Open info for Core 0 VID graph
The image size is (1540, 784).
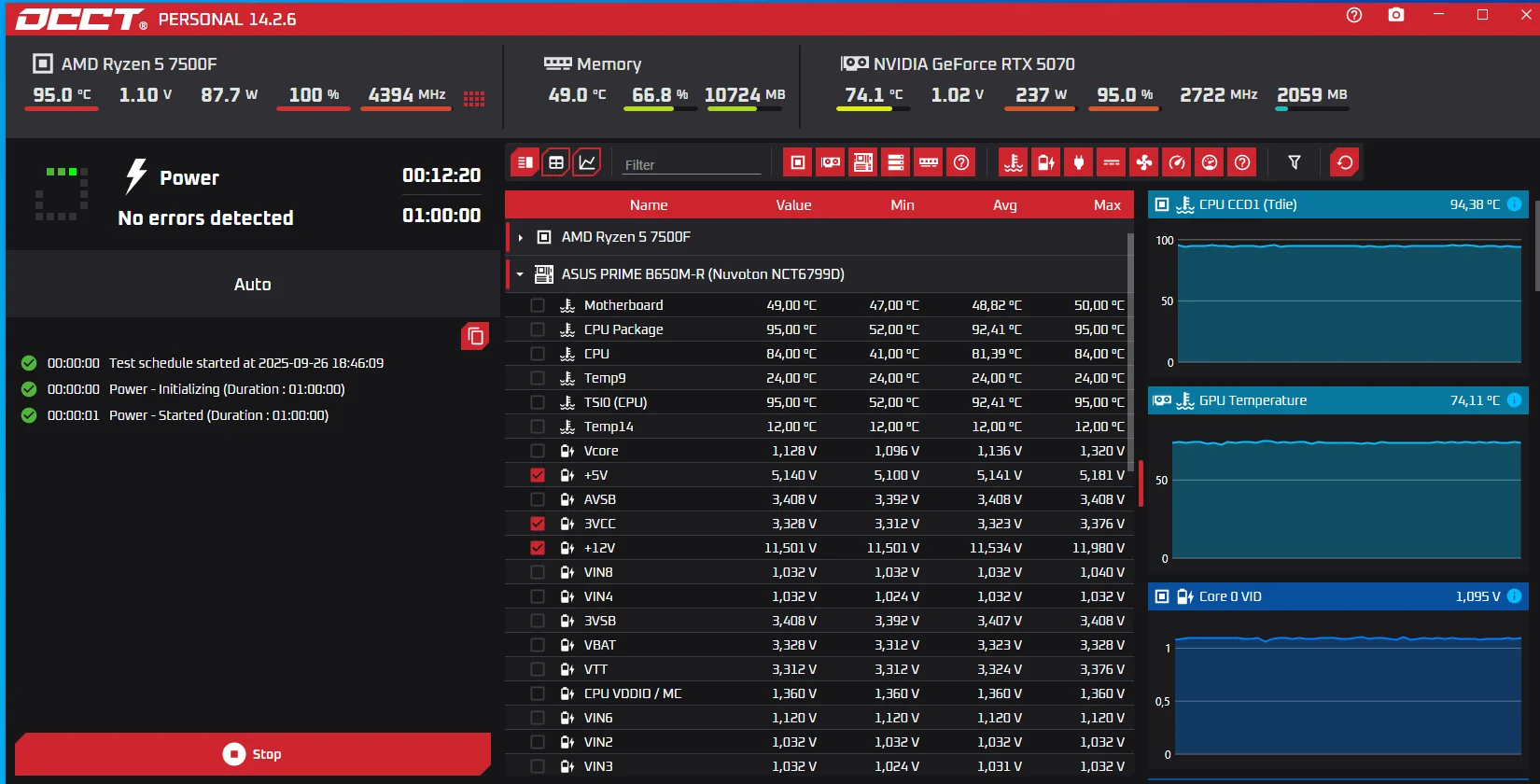pos(1514,596)
